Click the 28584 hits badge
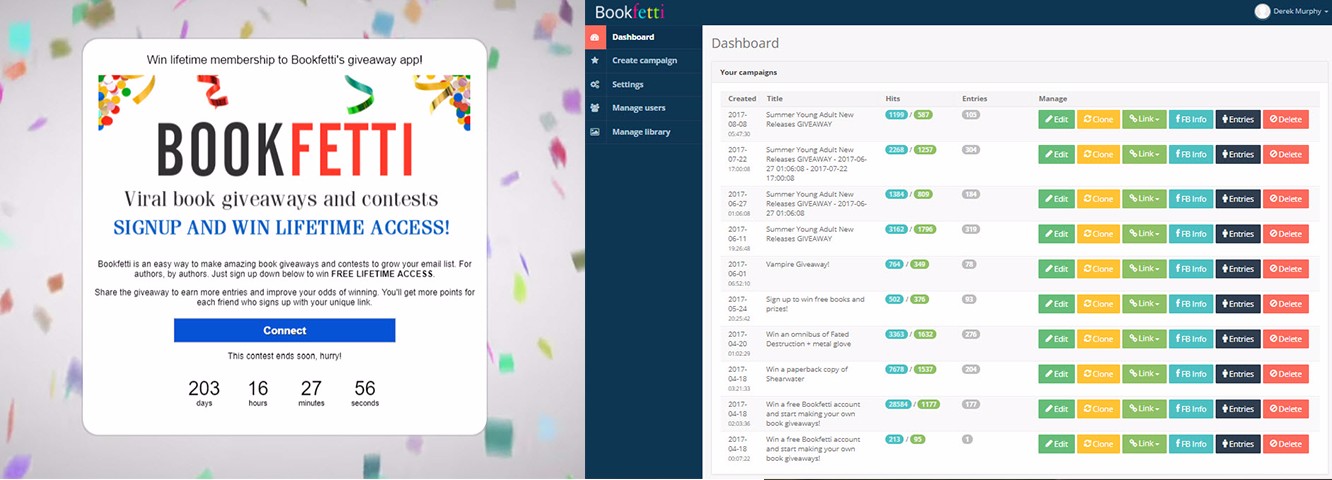 tap(898, 405)
